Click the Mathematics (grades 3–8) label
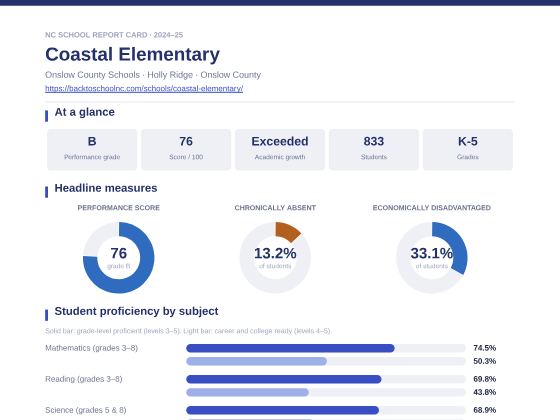 click(91, 348)
